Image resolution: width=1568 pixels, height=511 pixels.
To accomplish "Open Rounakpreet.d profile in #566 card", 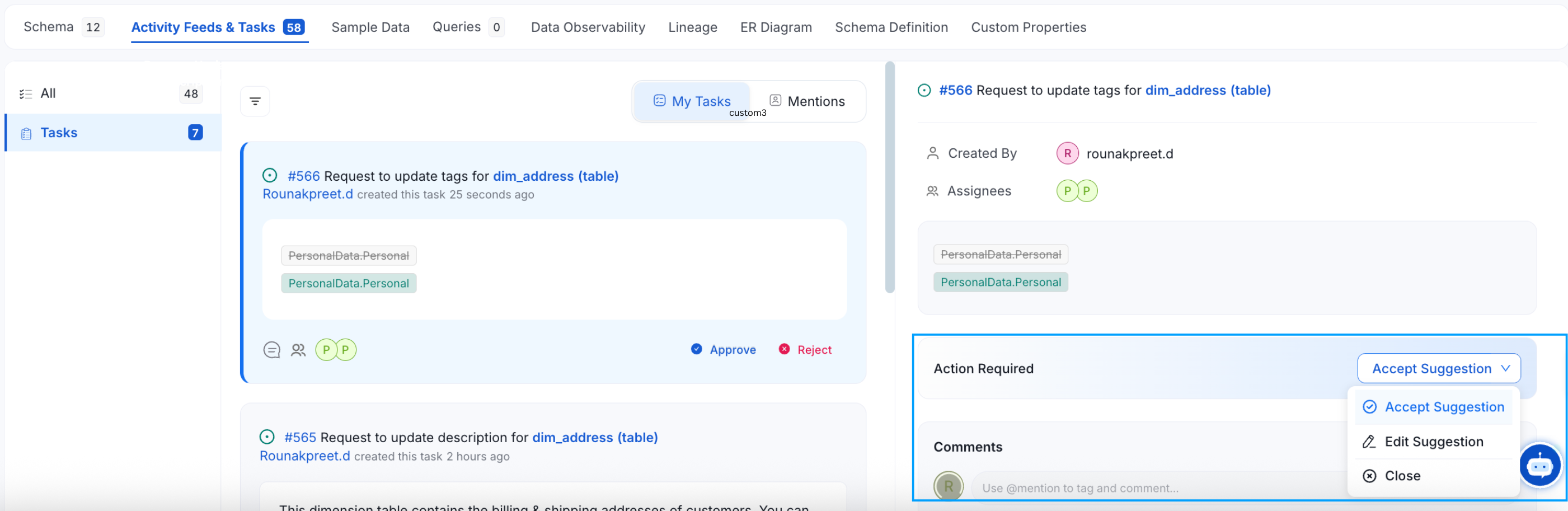I will [x=307, y=194].
